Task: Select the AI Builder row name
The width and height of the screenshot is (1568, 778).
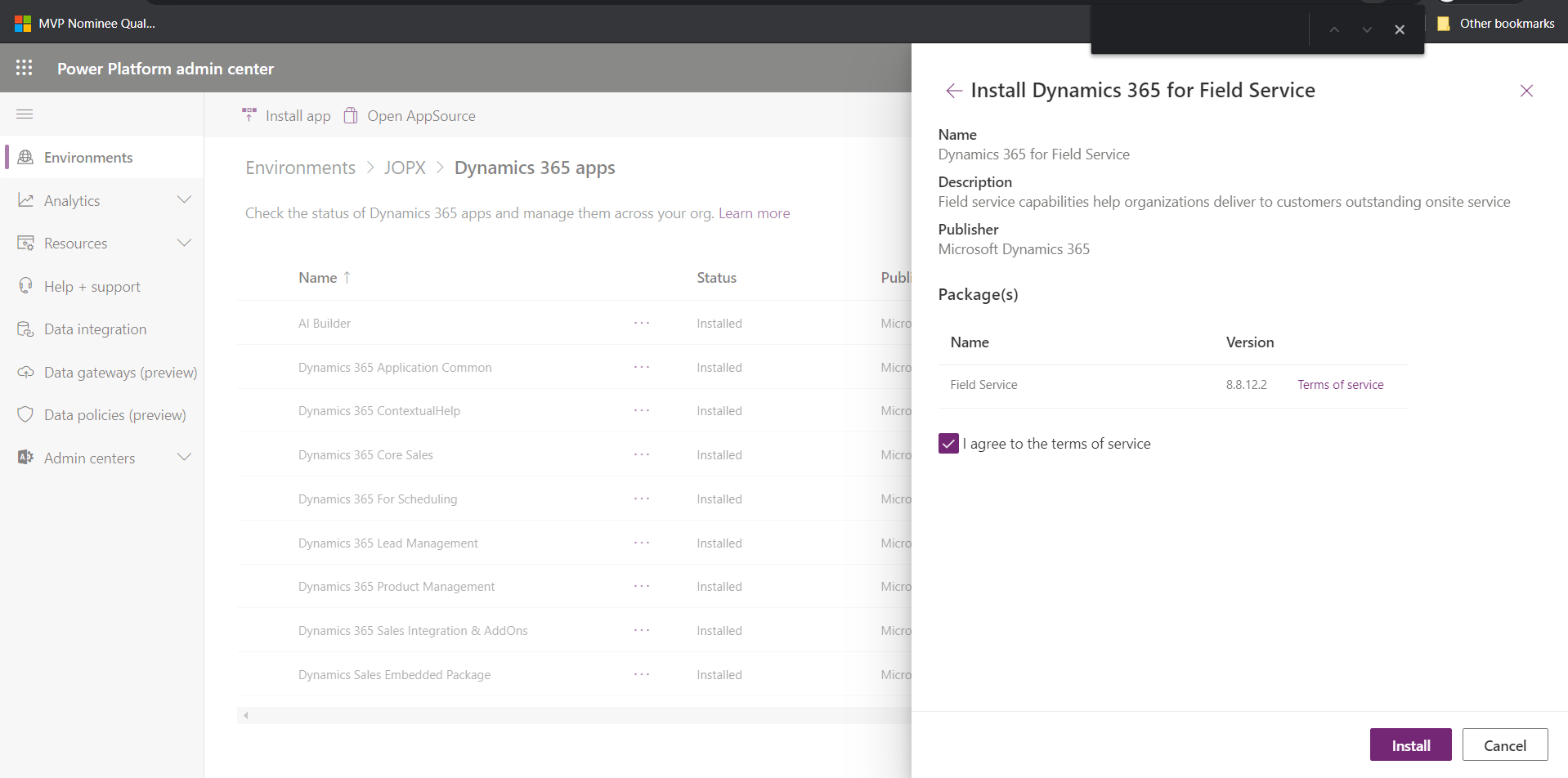Action: [325, 323]
